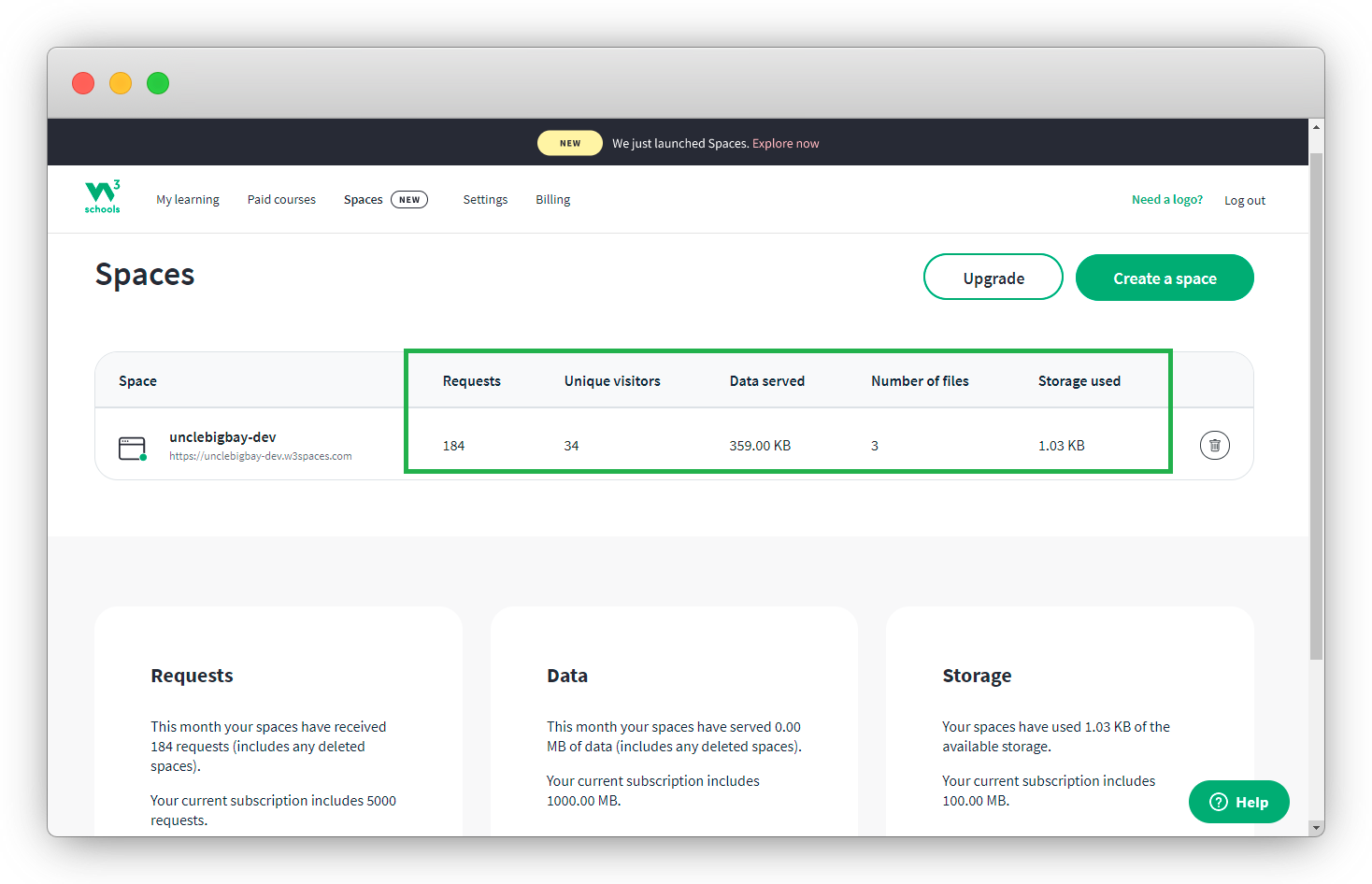Screen dimensions: 1372x884
Task: Click "We just launched Spaces." banner text
Action: (680, 144)
